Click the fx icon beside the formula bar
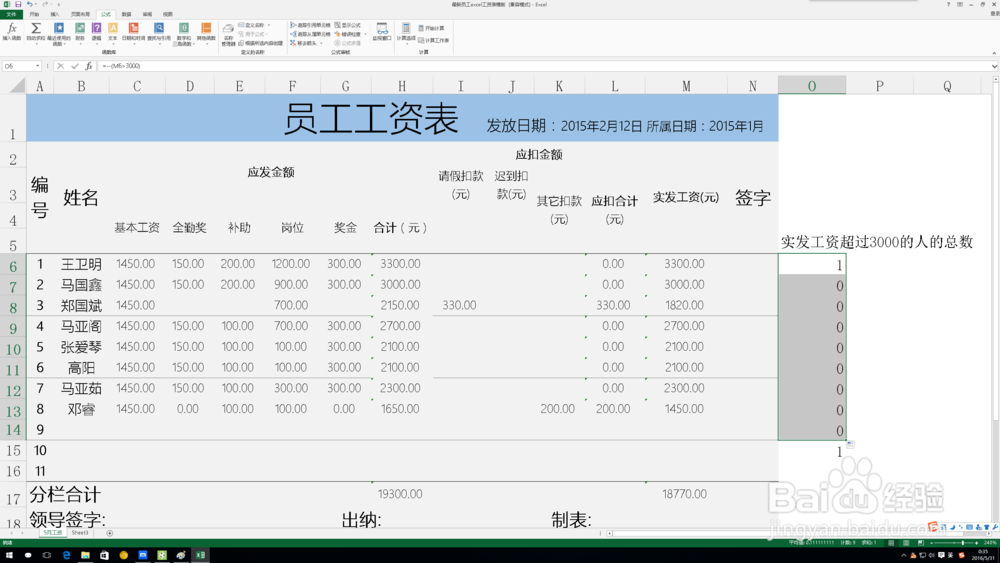Image resolution: width=1000 pixels, height=563 pixels. coord(89,66)
